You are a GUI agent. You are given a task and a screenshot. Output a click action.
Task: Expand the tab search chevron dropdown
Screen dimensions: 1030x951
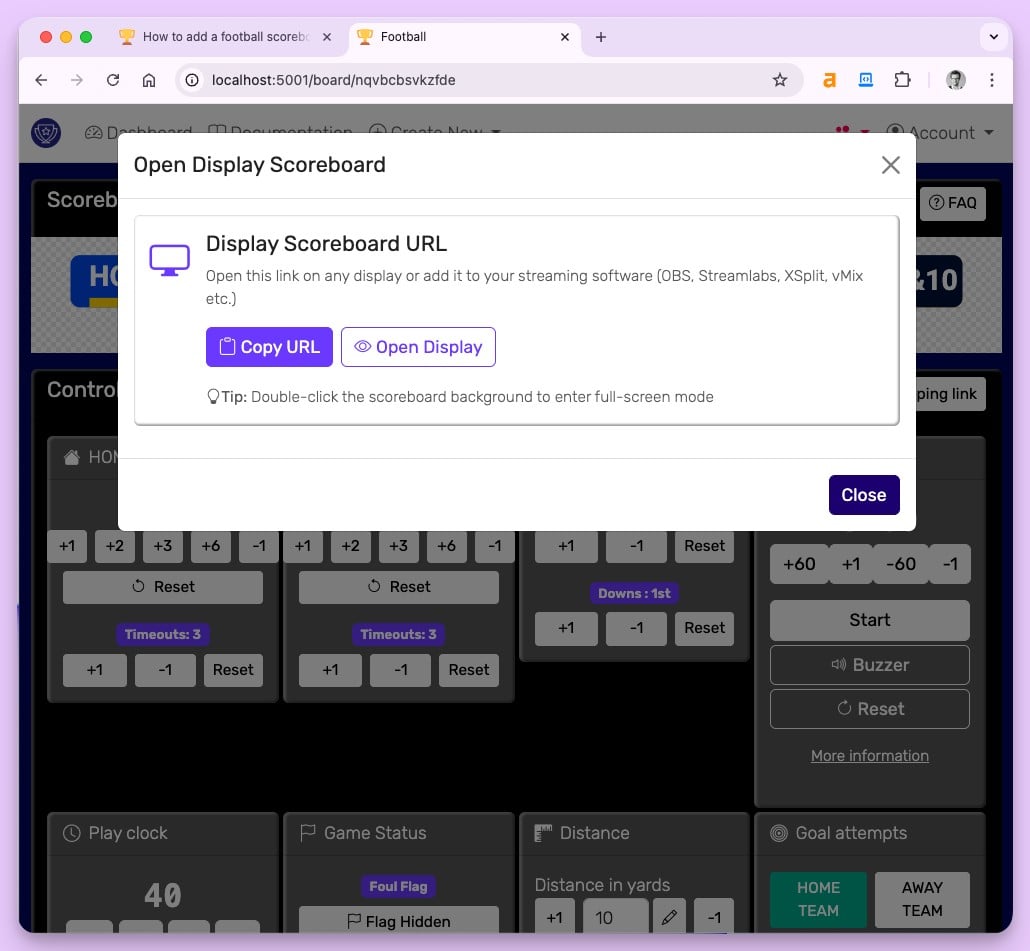[x=993, y=37]
